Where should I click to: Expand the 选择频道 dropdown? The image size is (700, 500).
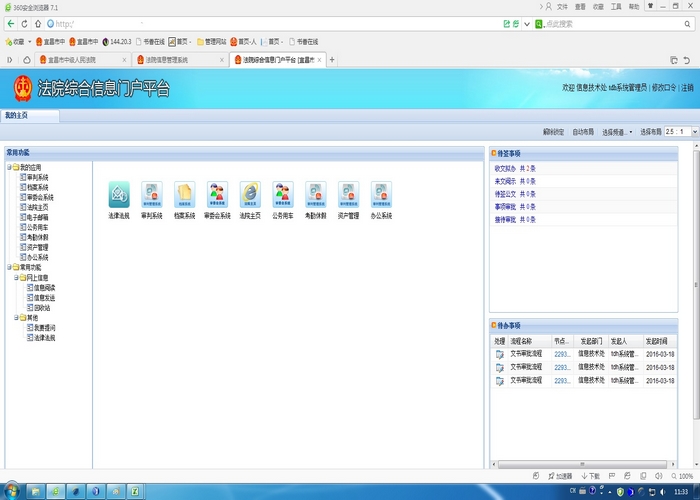[x=617, y=132]
